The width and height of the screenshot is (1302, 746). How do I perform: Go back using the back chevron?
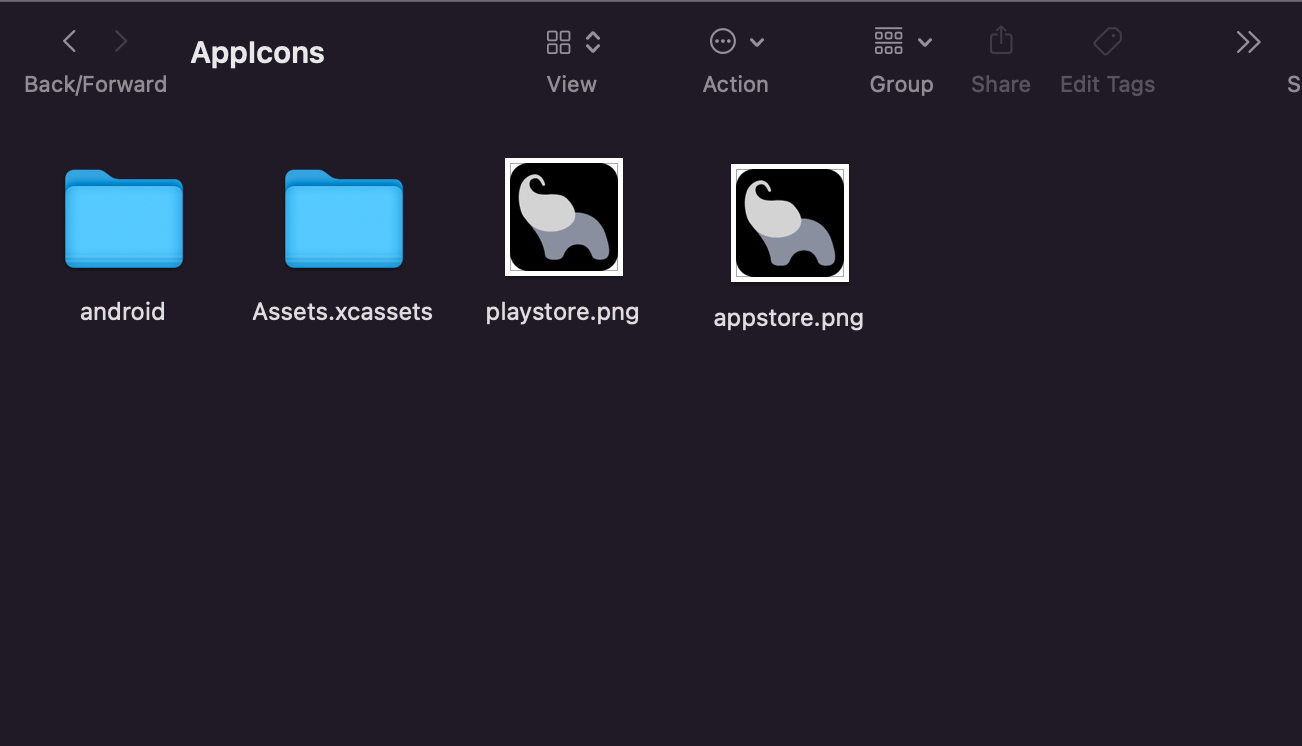(69, 41)
